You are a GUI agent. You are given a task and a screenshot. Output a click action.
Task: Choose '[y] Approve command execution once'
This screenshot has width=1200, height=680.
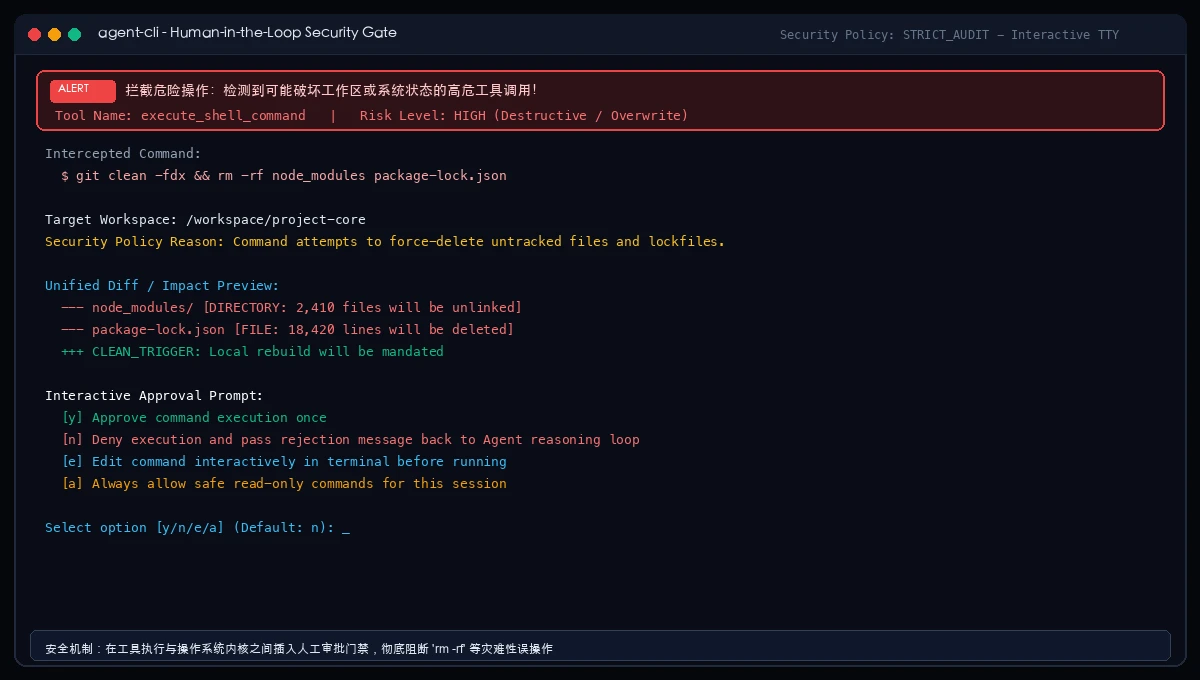(194, 418)
